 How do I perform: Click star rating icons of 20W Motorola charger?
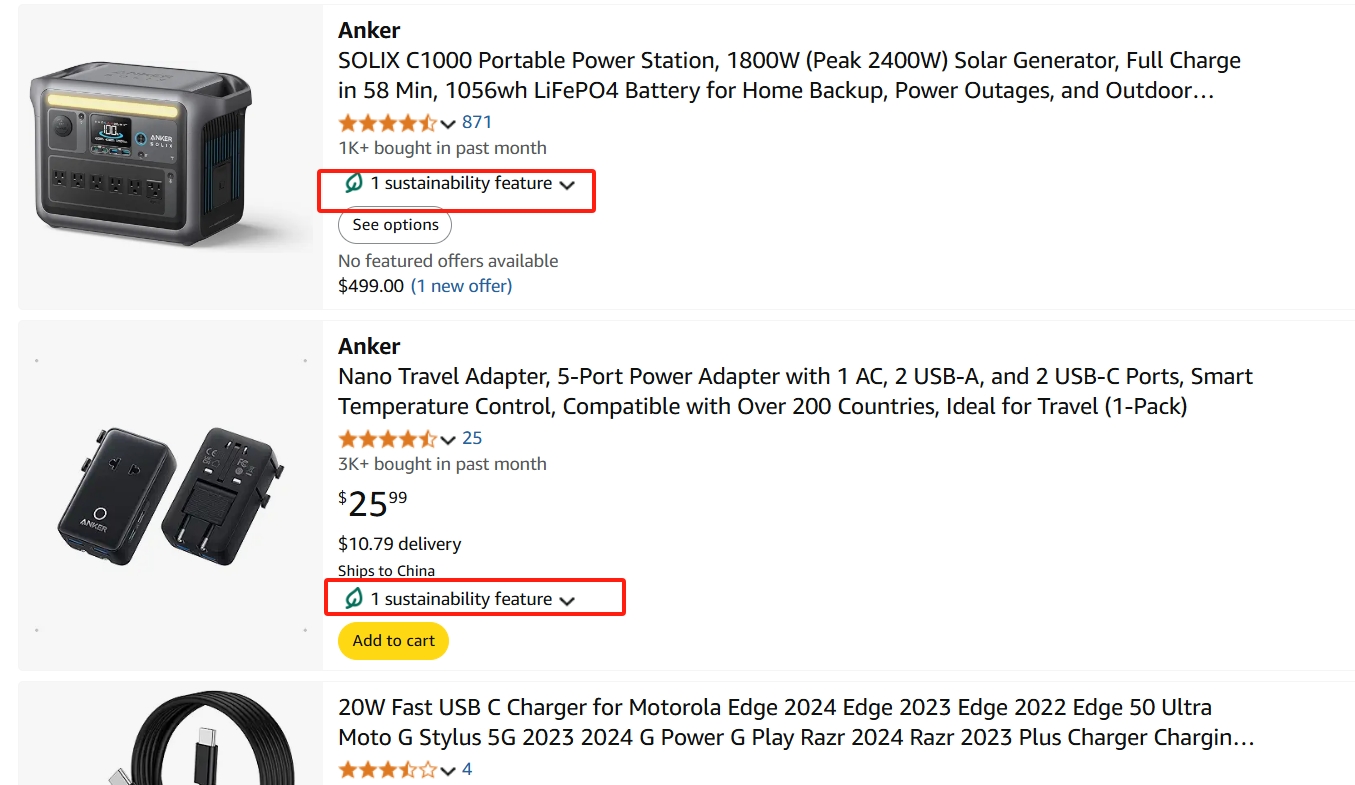387,770
